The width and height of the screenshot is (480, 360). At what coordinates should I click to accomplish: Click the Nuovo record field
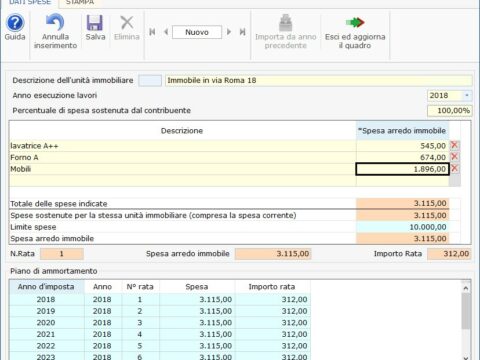pos(197,32)
